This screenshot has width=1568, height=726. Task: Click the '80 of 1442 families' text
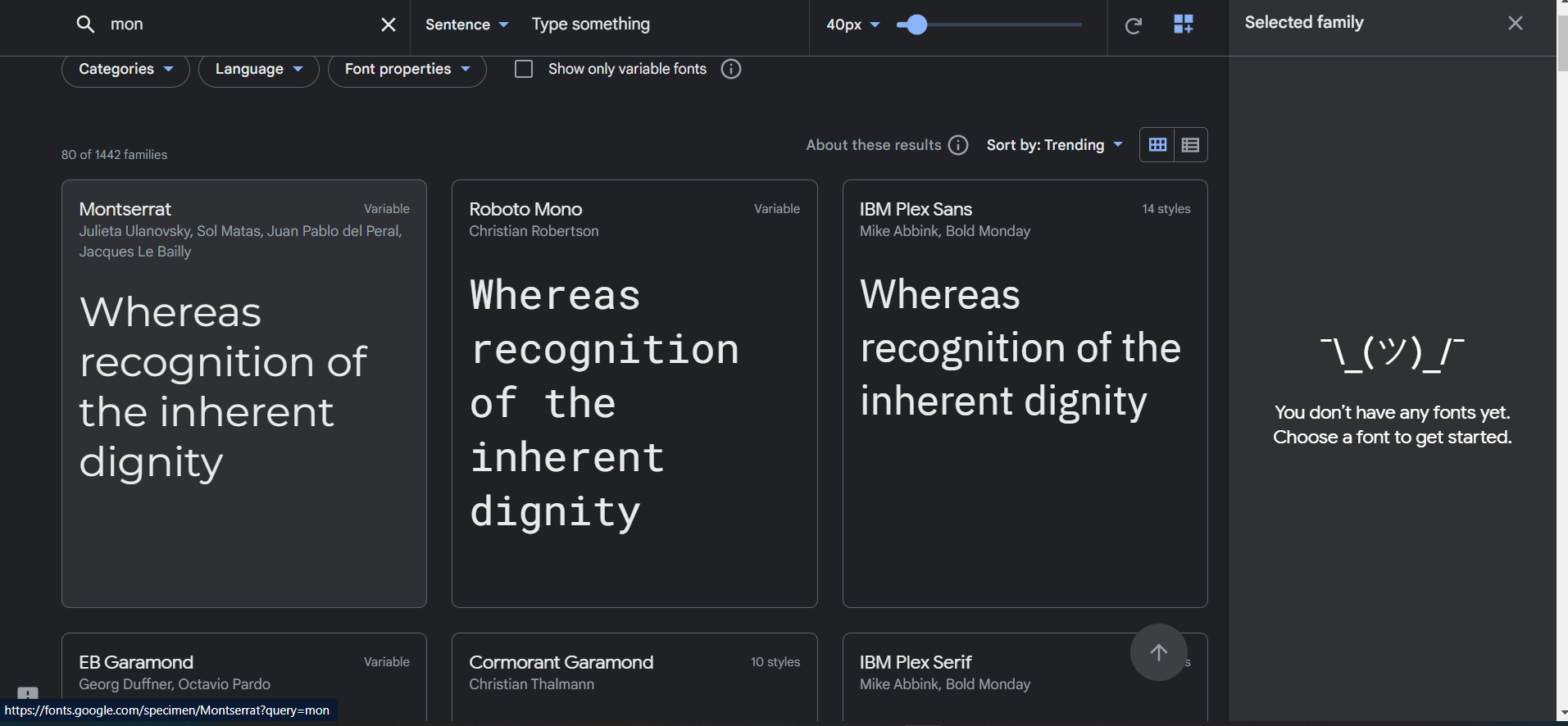[114, 154]
